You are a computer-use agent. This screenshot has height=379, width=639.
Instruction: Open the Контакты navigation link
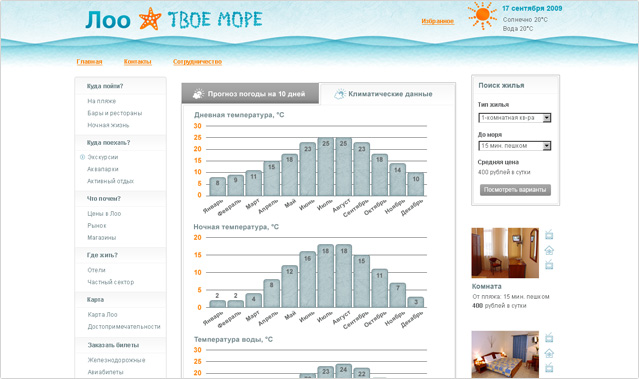tap(137, 62)
